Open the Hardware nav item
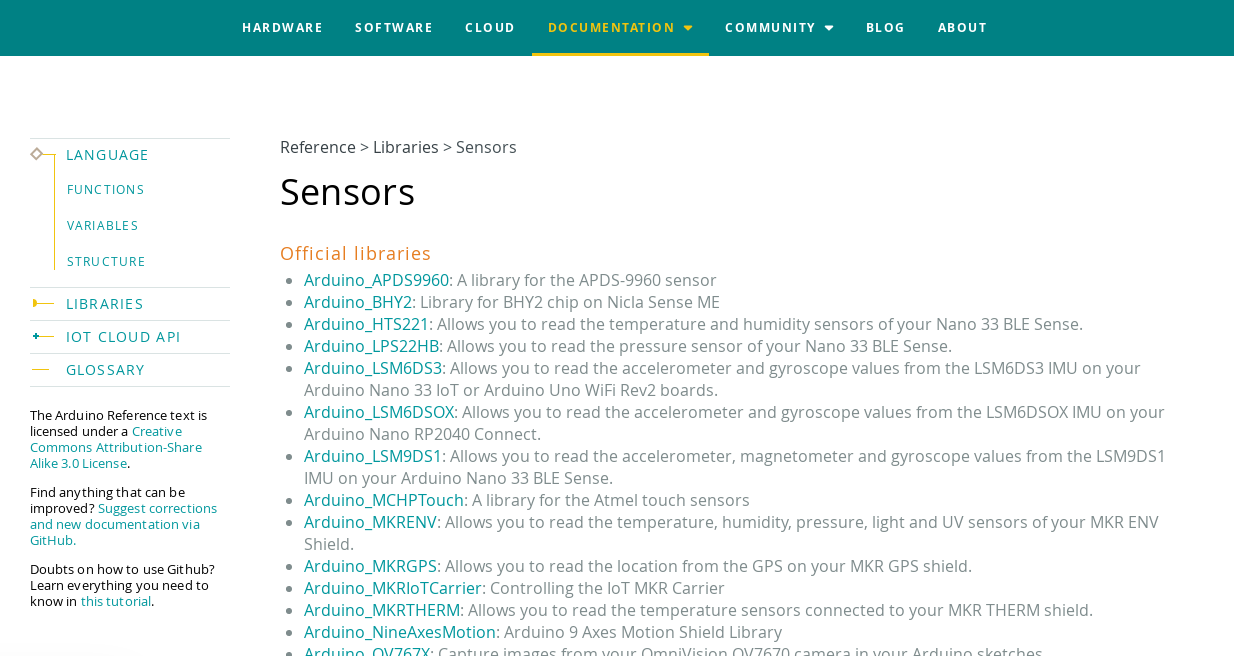 click(x=282, y=28)
